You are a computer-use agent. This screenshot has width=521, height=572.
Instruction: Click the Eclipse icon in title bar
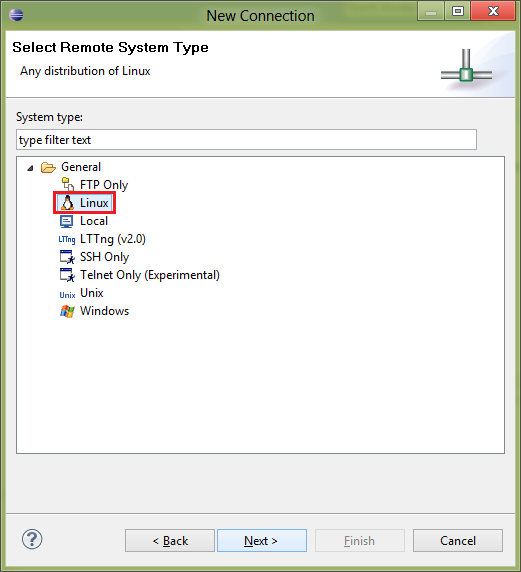16,15
